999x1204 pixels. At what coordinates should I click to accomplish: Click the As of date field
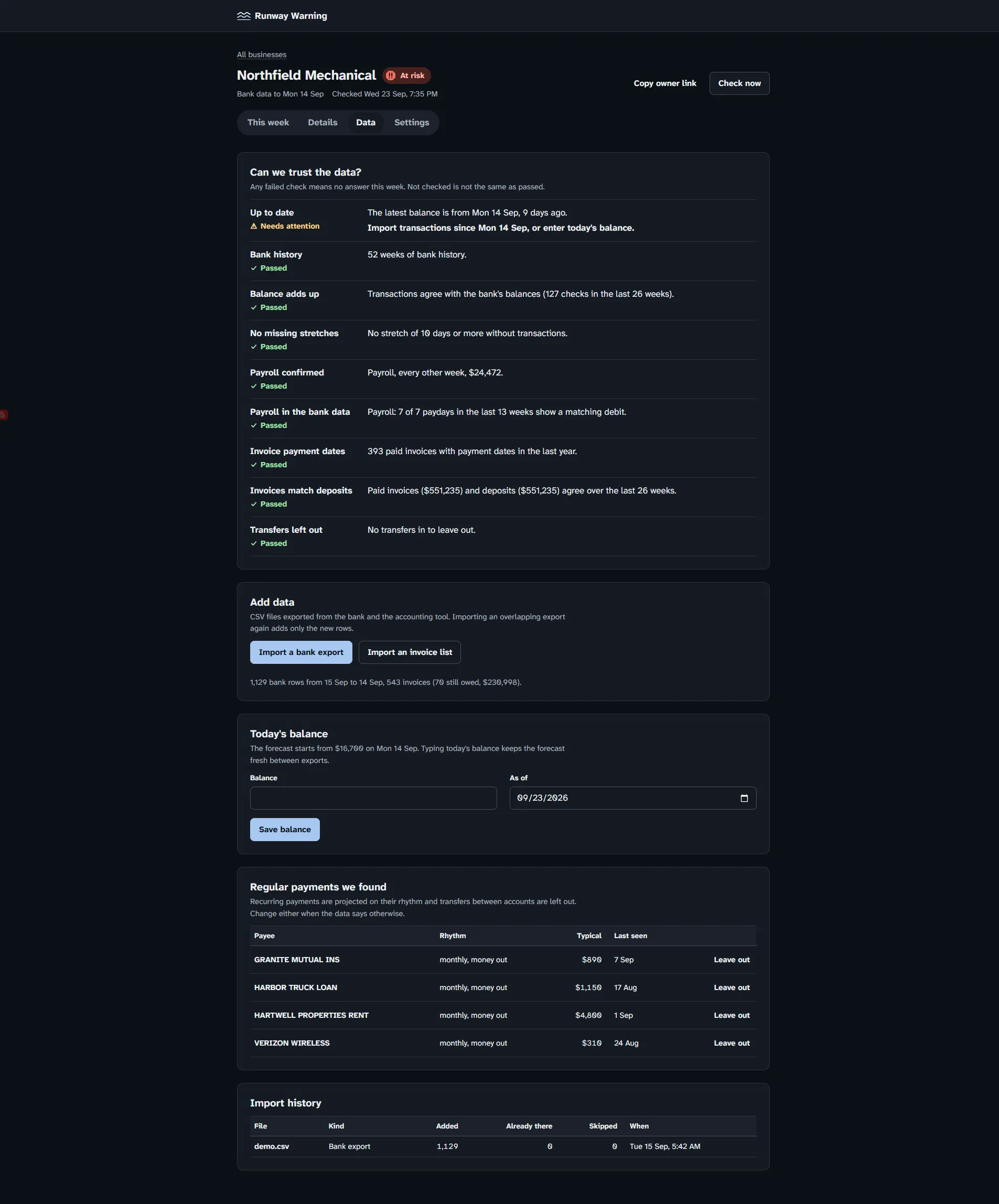point(632,798)
